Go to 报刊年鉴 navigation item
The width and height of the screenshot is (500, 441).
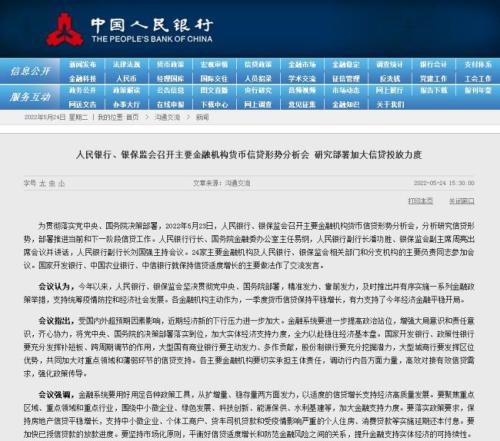(478, 90)
